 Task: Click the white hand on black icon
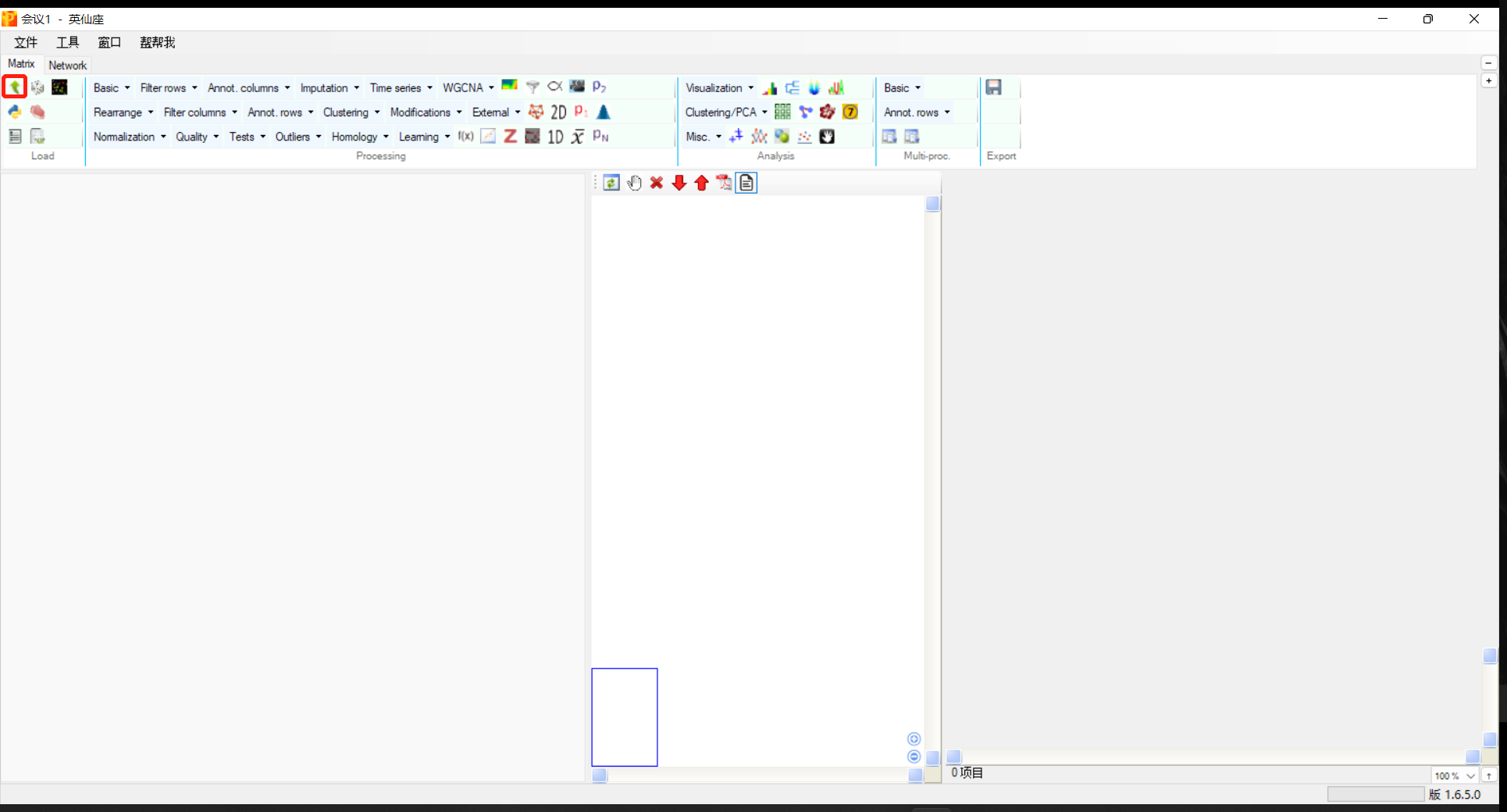[x=827, y=137]
